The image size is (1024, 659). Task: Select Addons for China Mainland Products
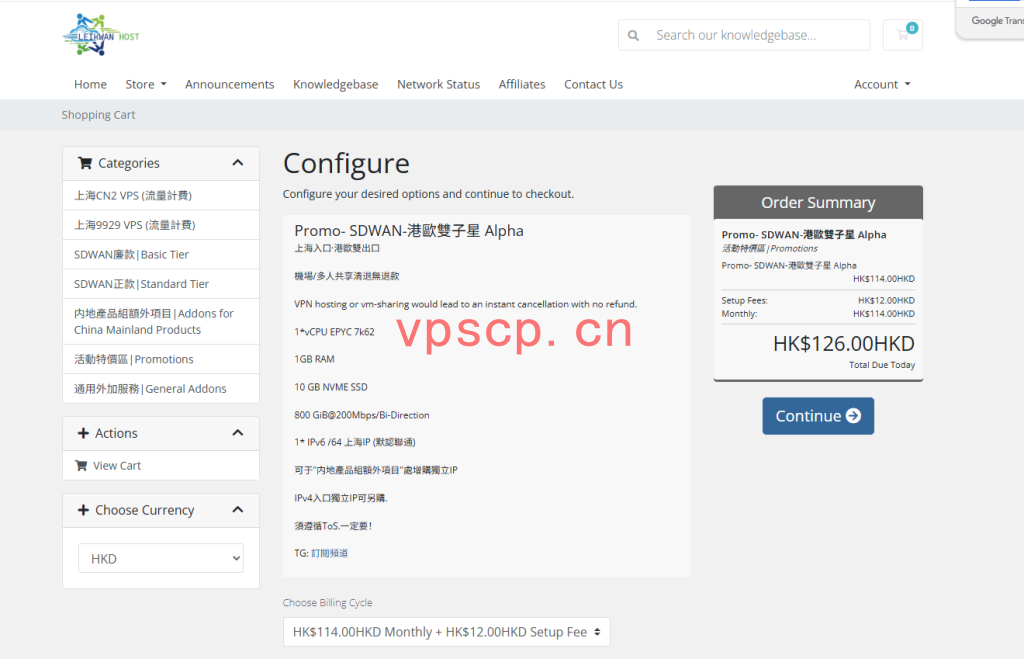click(x=161, y=321)
